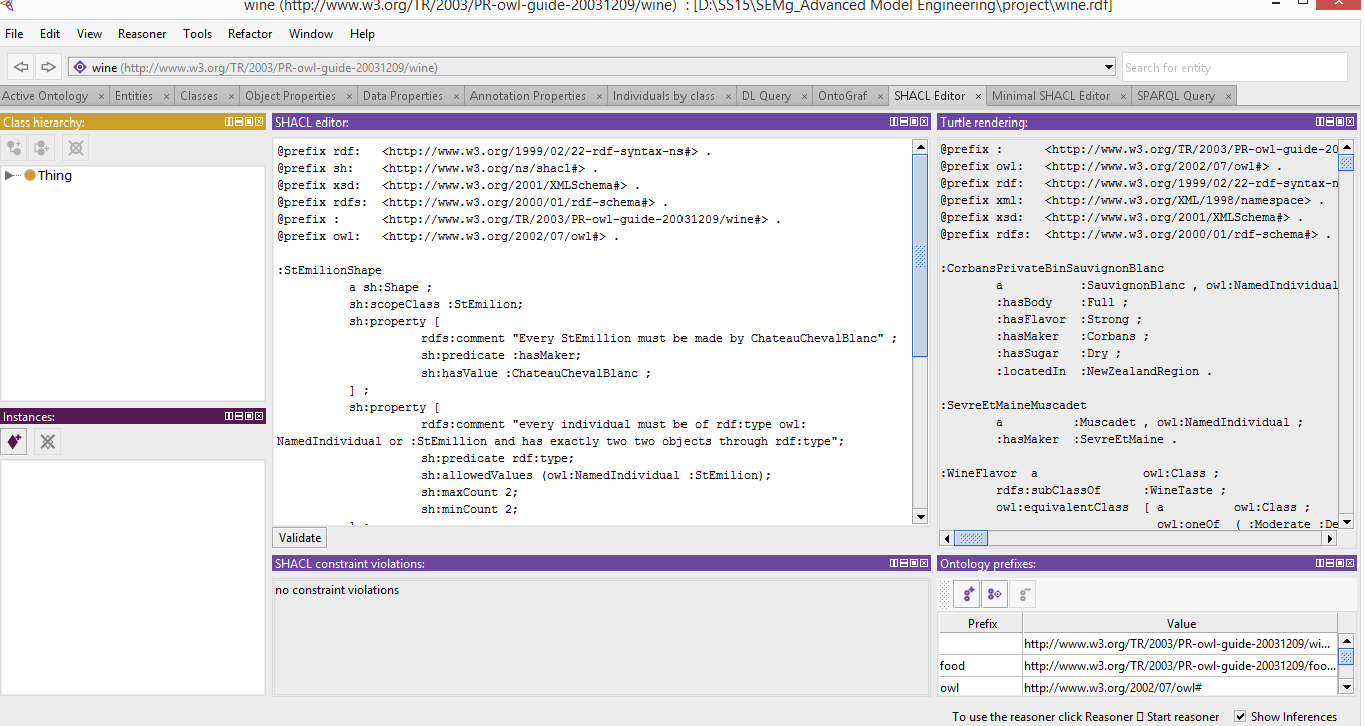Close the OntoGraf tab
Image resolution: width=1364 pixels, height=726 pixels.
[x=878, y=97]
